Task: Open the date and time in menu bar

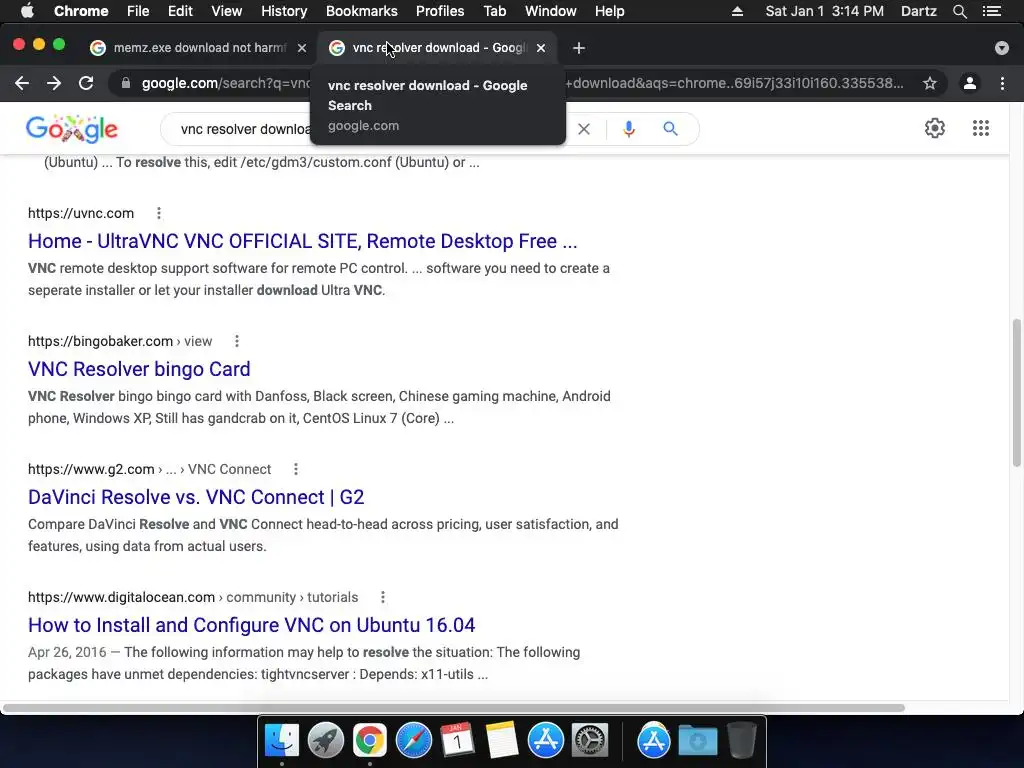Action: pos(825,11)
